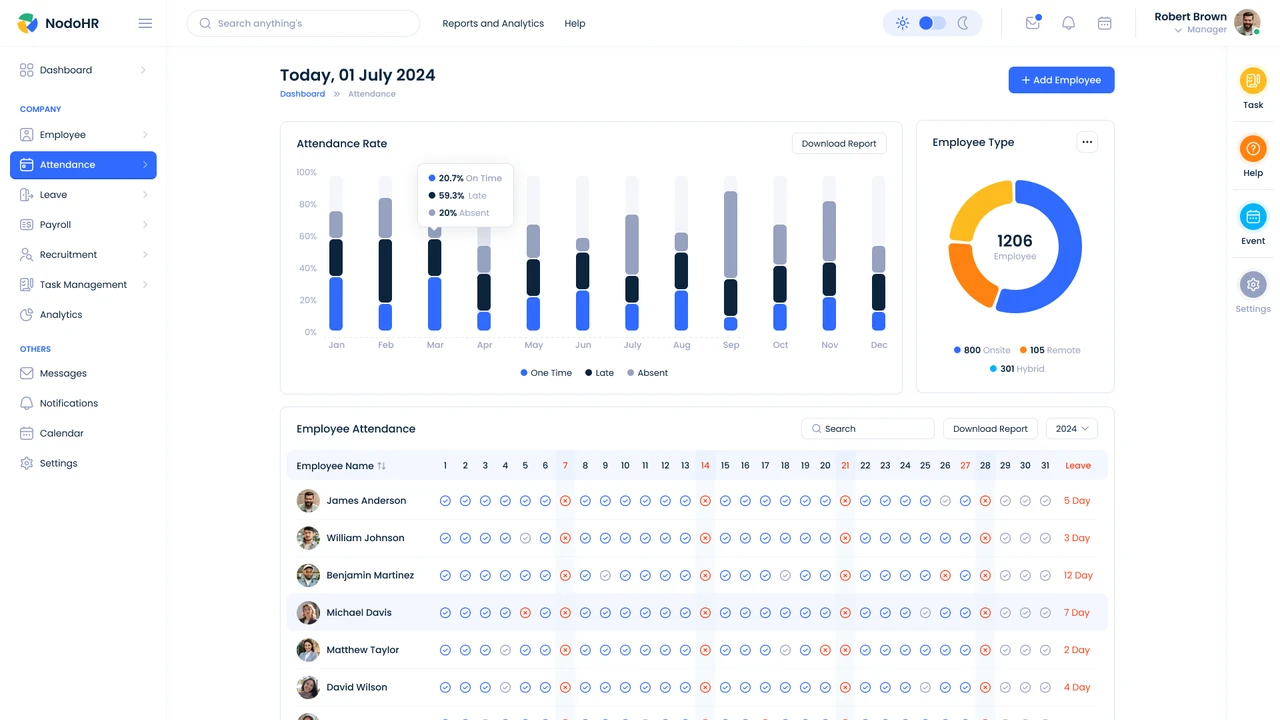Toggle James Anderson day 7 absent mark
This screenshot has width=1280, height=720.
565,501
